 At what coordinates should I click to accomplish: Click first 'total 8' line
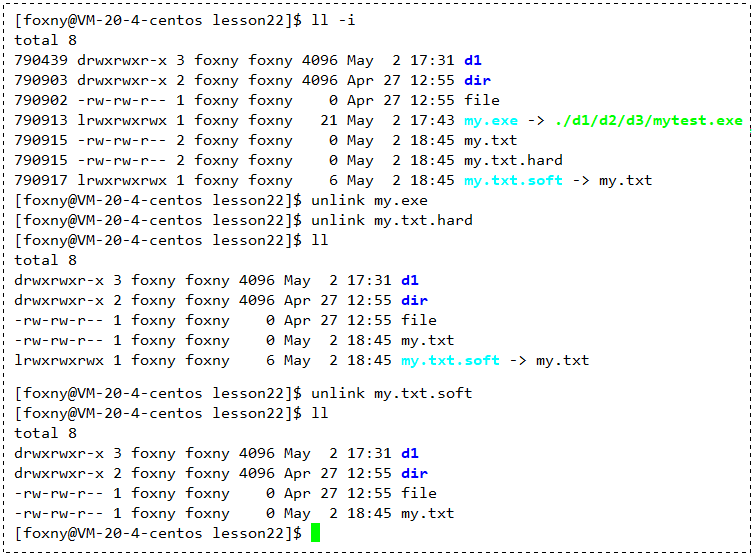click(45, 40)
